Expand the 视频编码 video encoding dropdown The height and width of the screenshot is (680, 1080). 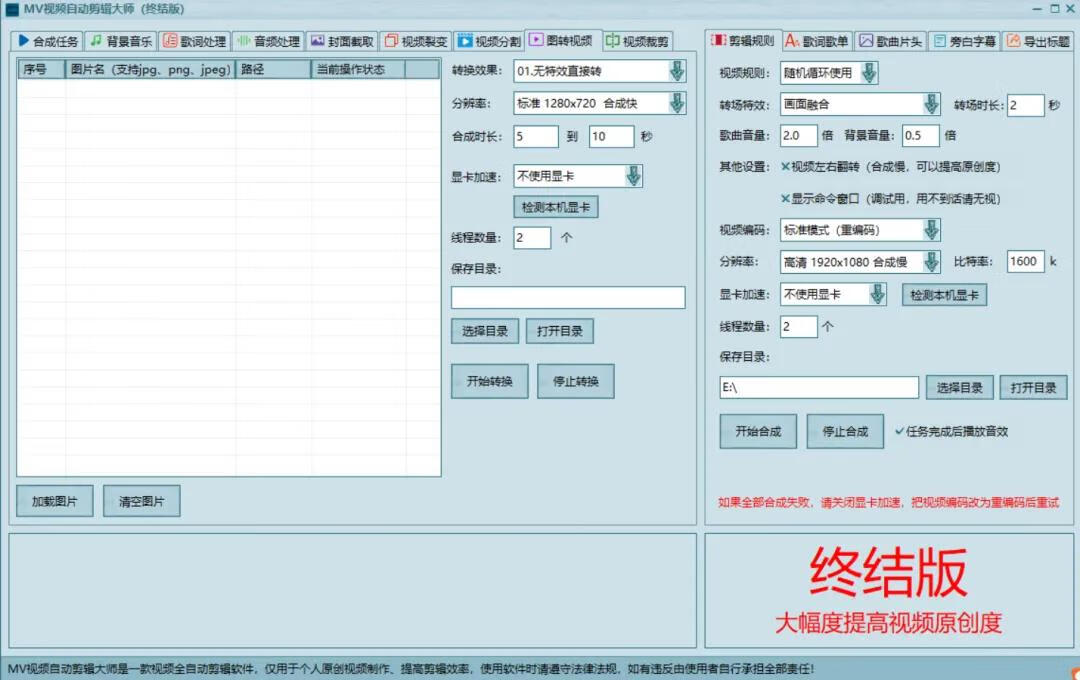point(931,229)
